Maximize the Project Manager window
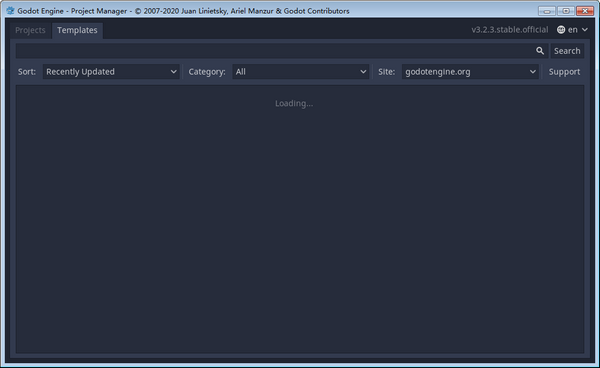Image resolution: width=600 pixels, height=368 pixels. (x=566, y=11)
